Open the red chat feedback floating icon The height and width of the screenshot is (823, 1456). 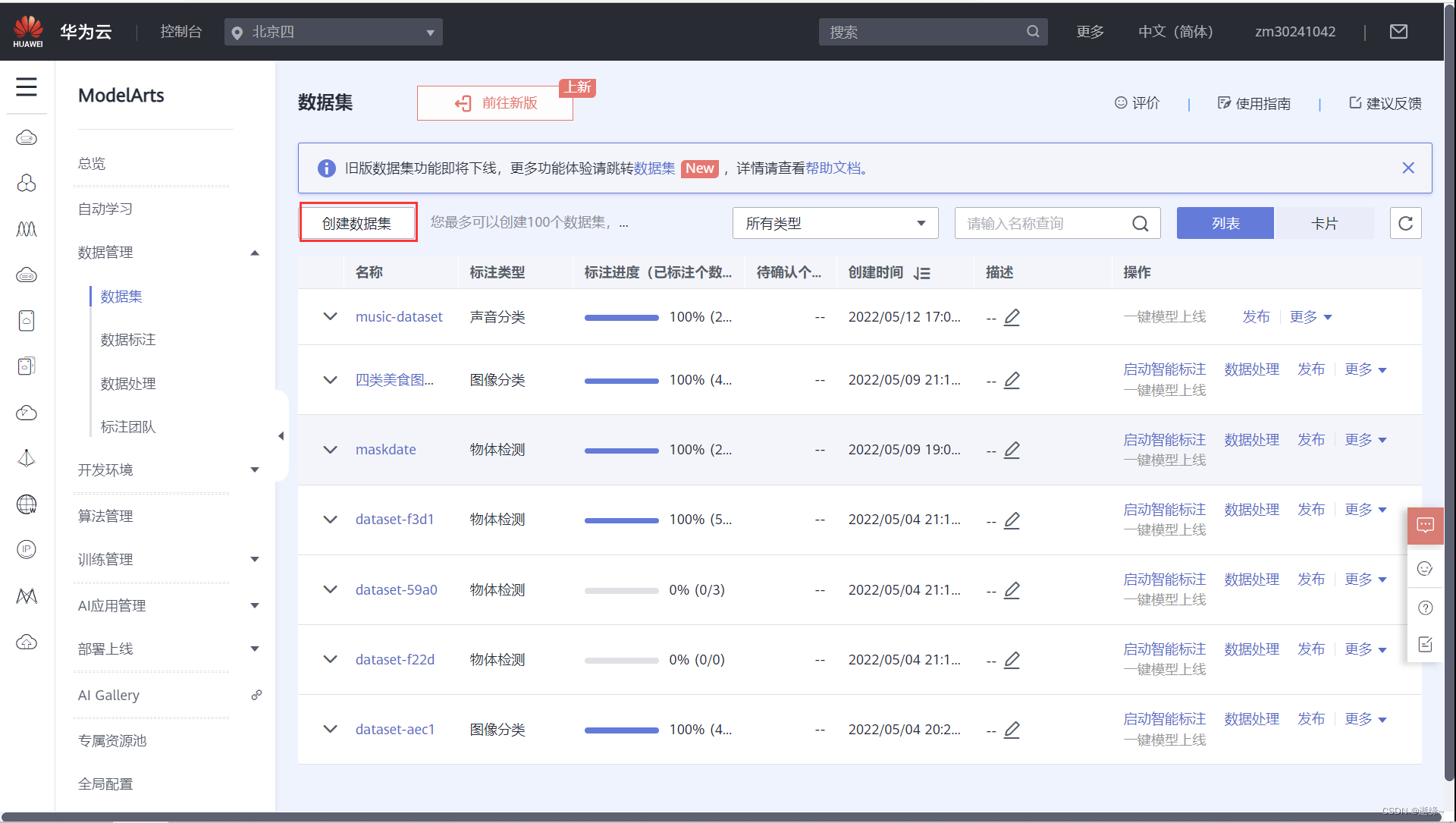1425,525
